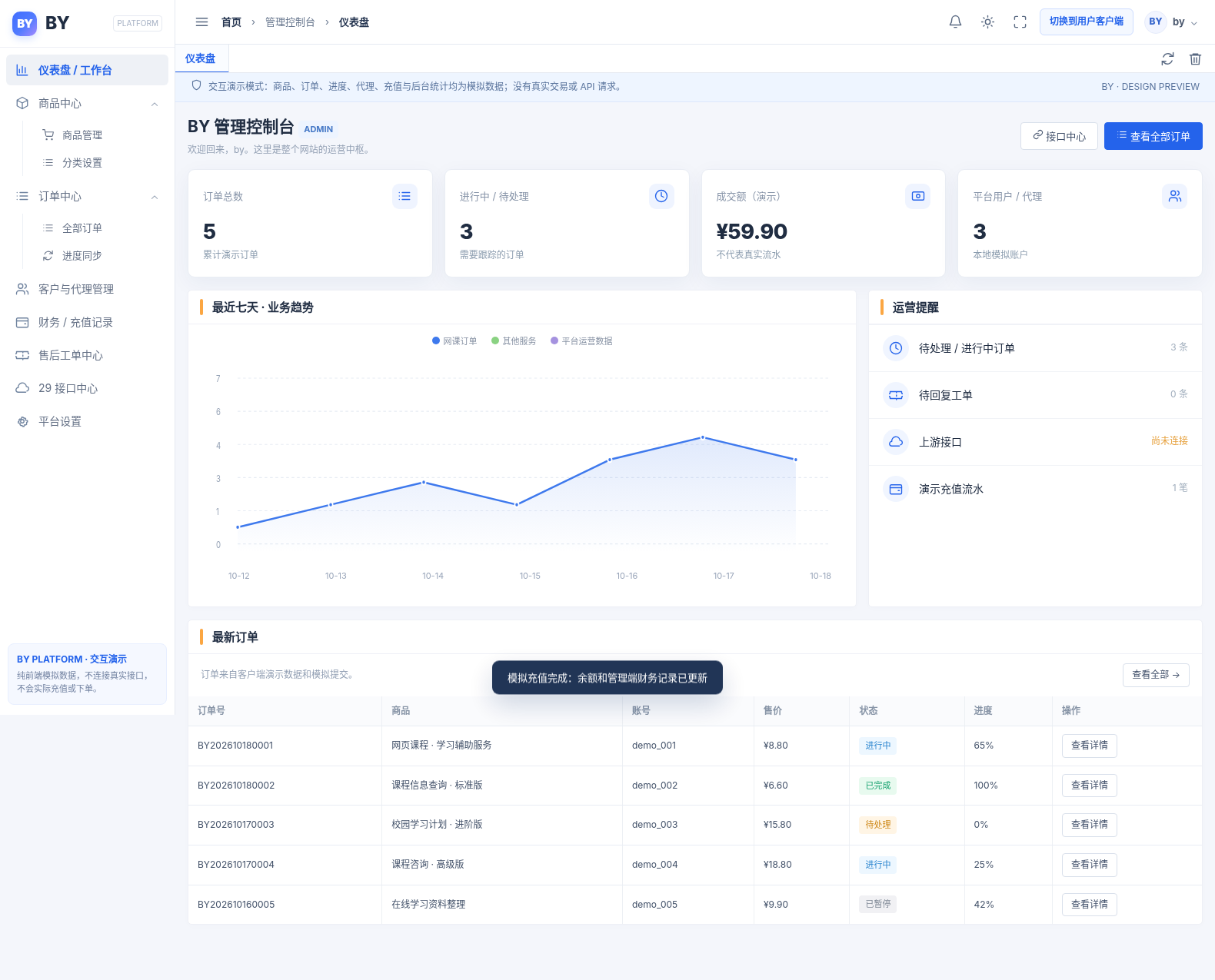Toggle 其他服务 series in chart legend
The image size is (1215, 980).
(514, 341)
